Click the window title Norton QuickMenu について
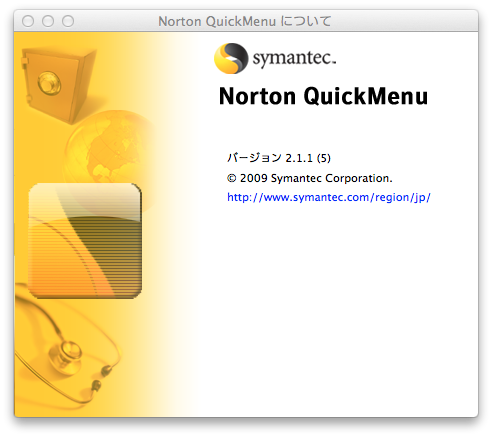Screen dimensions: 492x437 click(245, 21)
